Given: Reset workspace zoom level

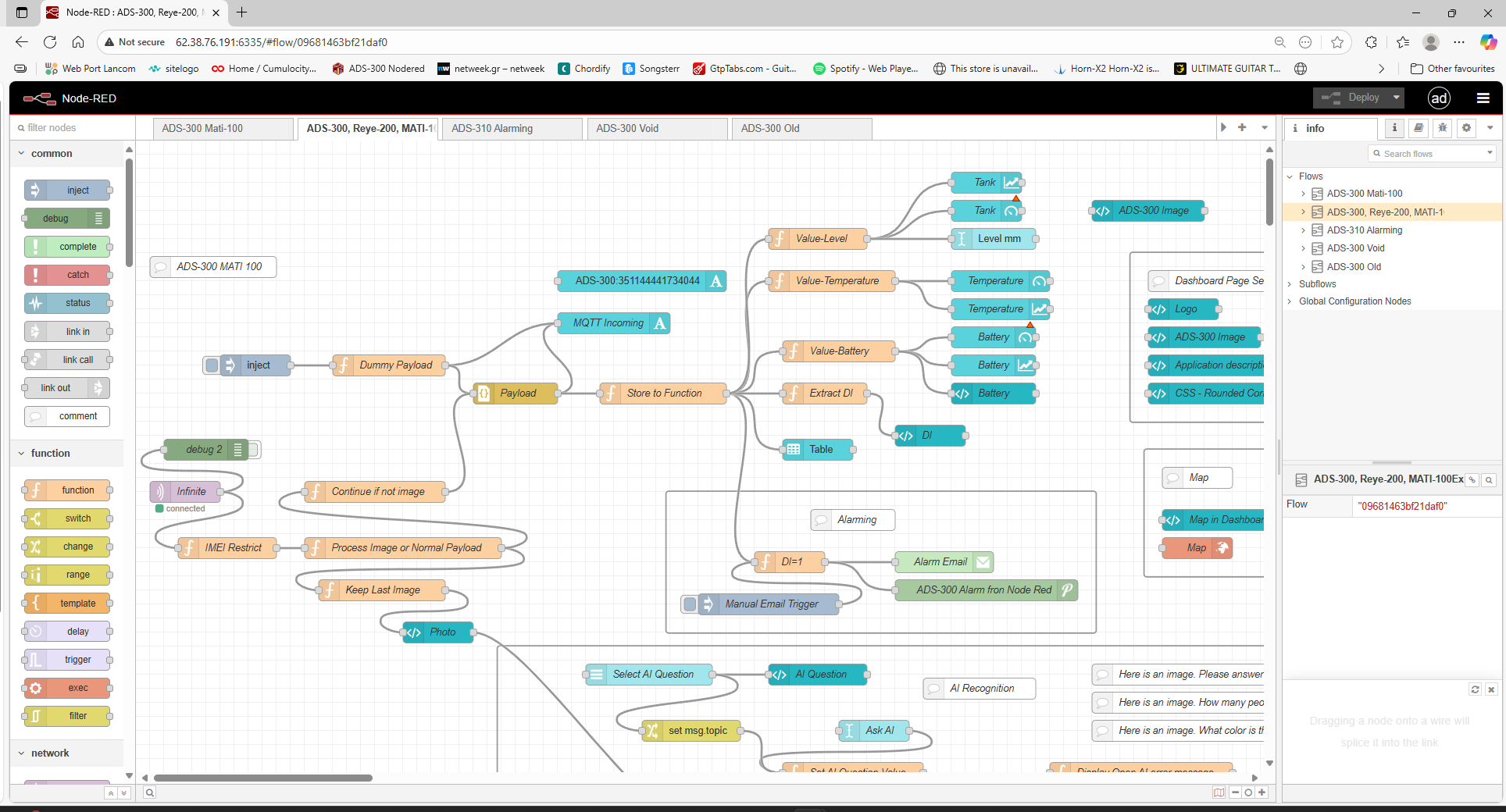Looking at the screenshot, I should point(1248,792).
